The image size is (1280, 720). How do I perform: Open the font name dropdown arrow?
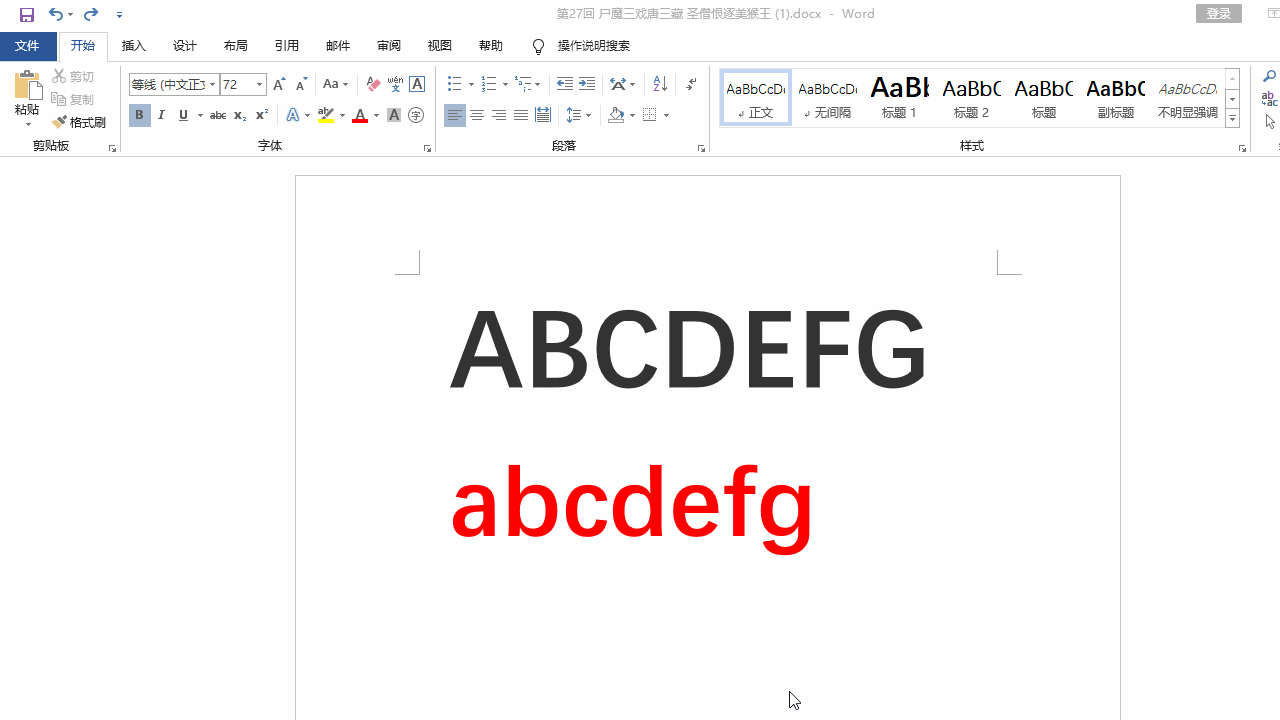(213, 85)
